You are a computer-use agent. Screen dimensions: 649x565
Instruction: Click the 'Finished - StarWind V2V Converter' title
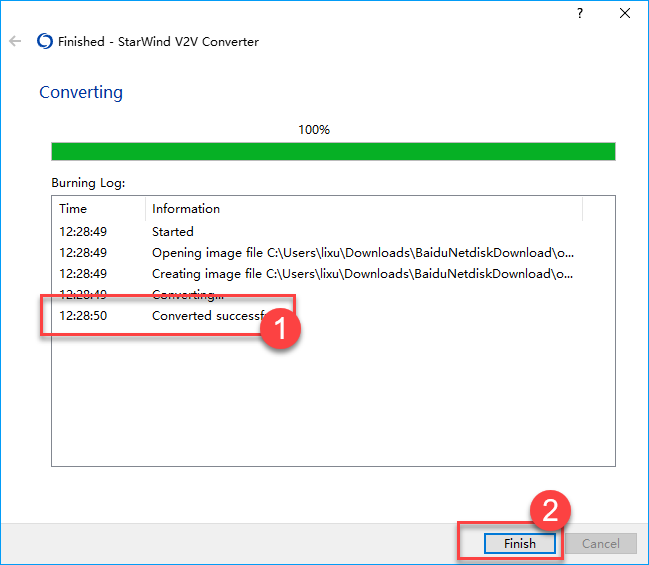click(x=159, y=41)
